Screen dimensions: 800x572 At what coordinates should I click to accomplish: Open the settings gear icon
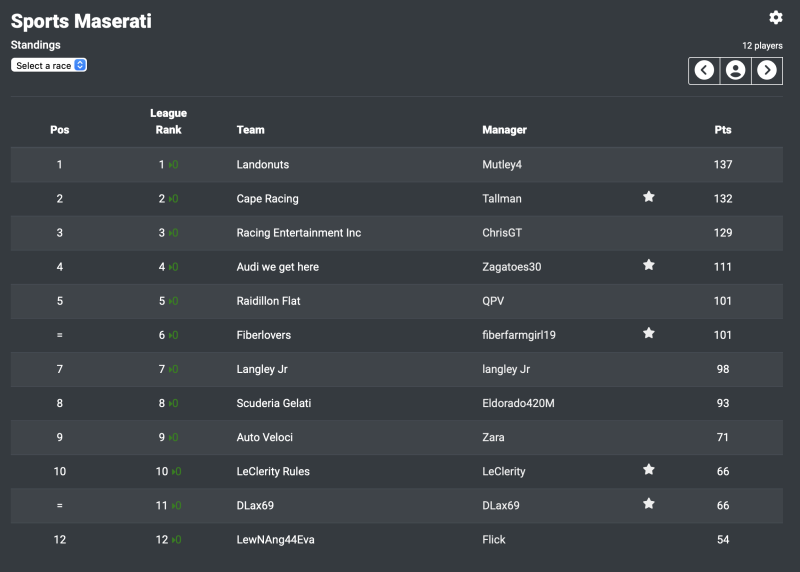pos(776,18)
